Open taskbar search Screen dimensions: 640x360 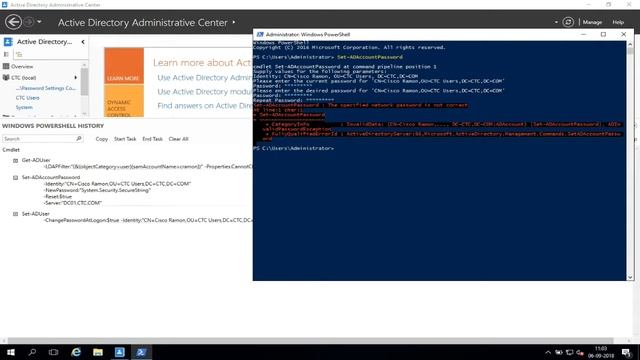click(32, 352)
